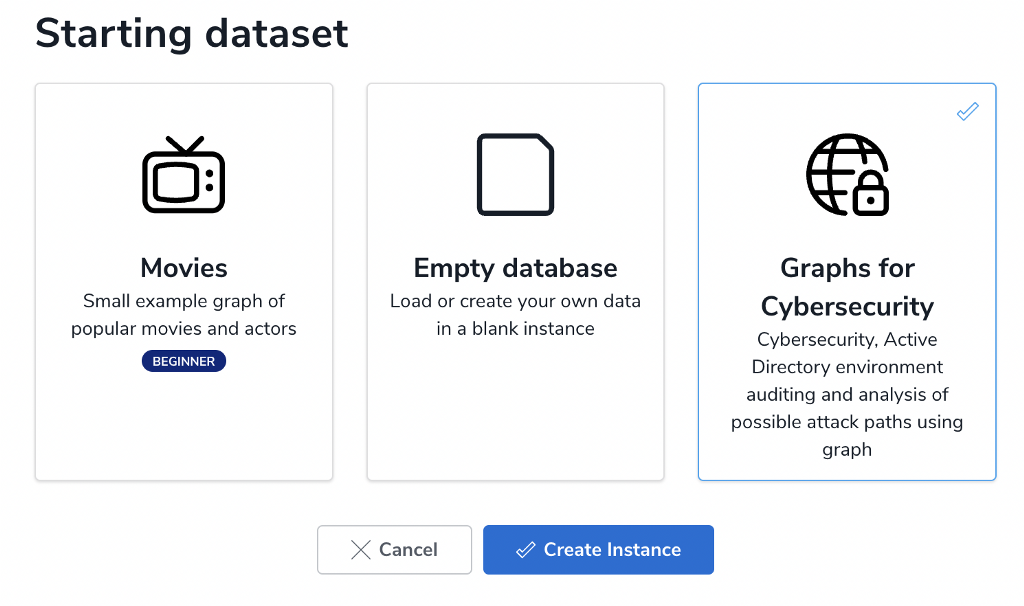Screen dimensions: 1024x606
Task: Click the Starting dataset heading
Action: point(191,33)
